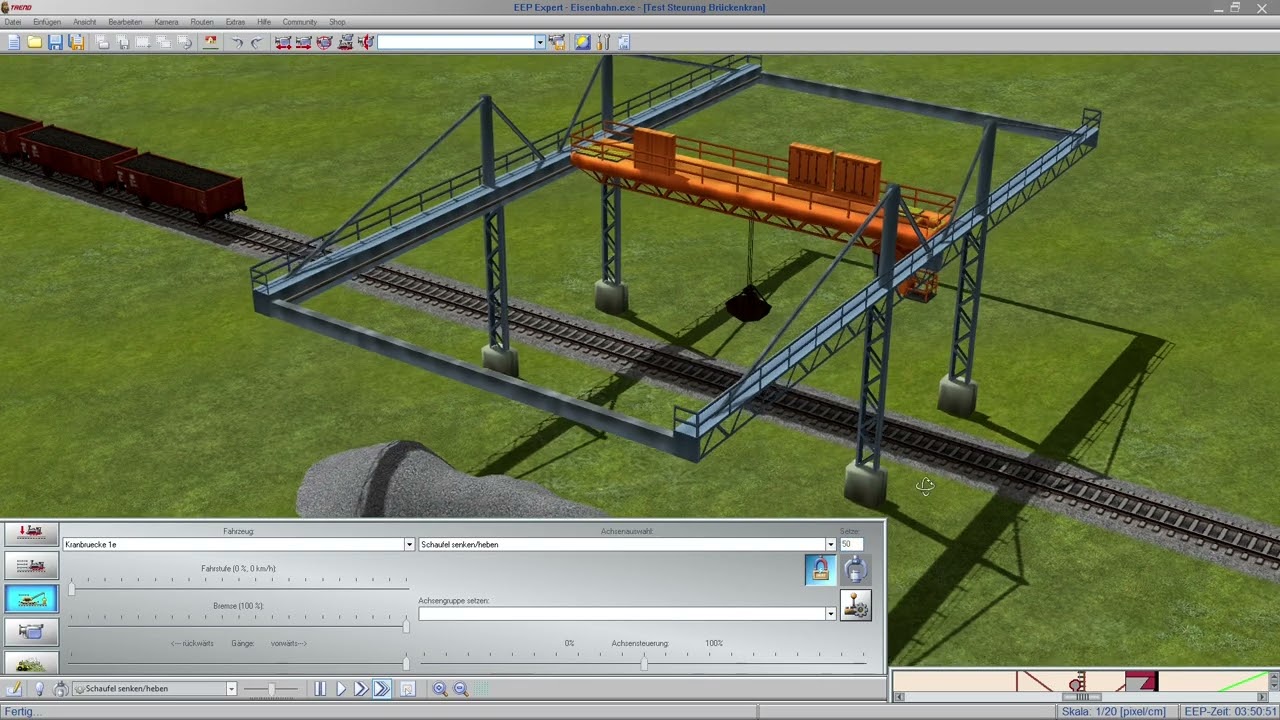
Task: Click the save-as double floppy icon
Action: pos(76,42)
